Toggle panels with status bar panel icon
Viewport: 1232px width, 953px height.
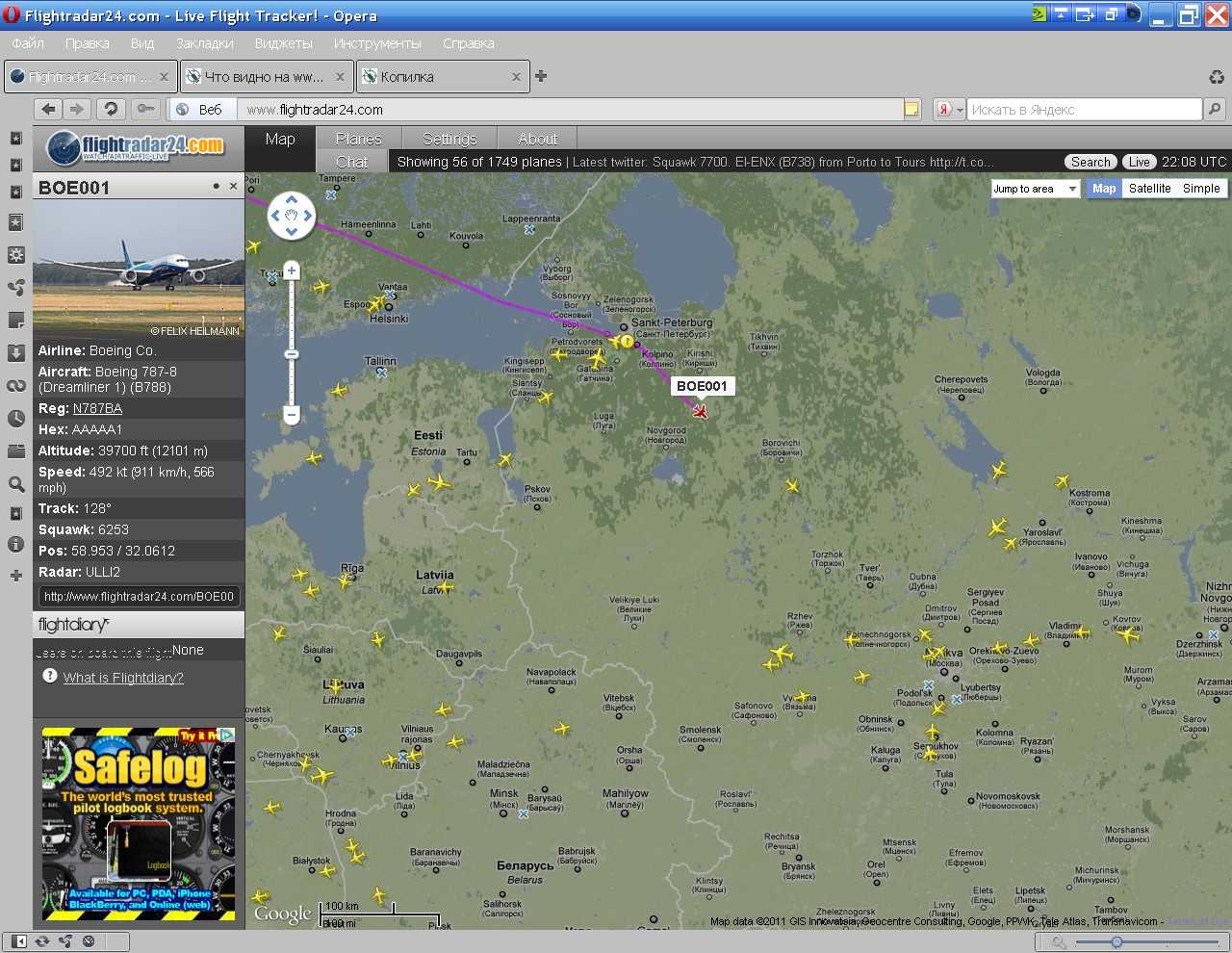[x=18, y=941]
